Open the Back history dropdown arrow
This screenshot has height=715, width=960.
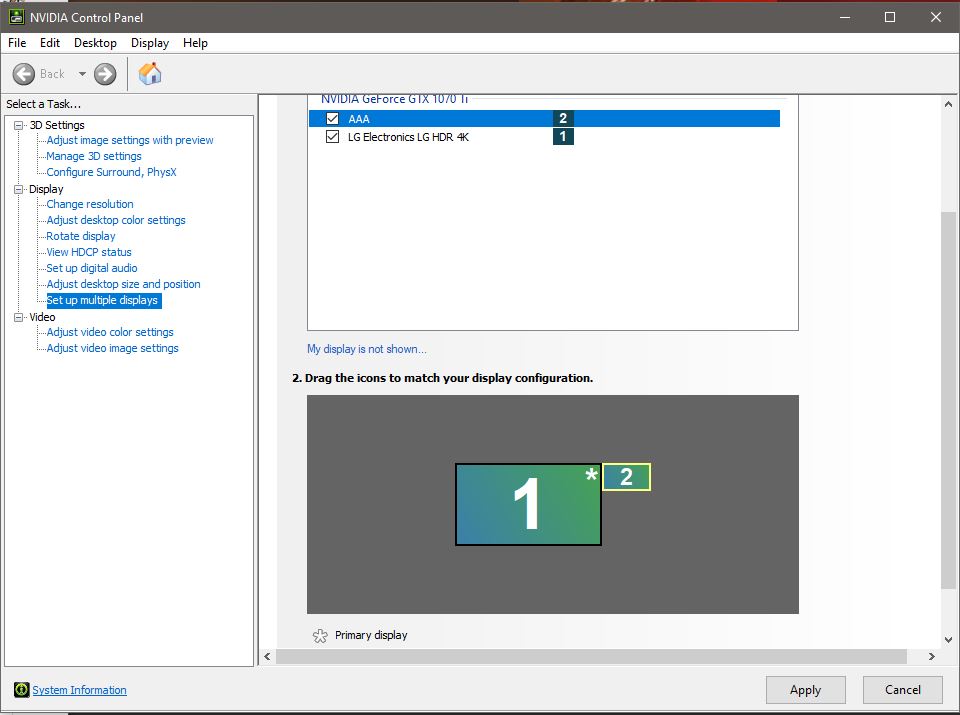(82, 74)
